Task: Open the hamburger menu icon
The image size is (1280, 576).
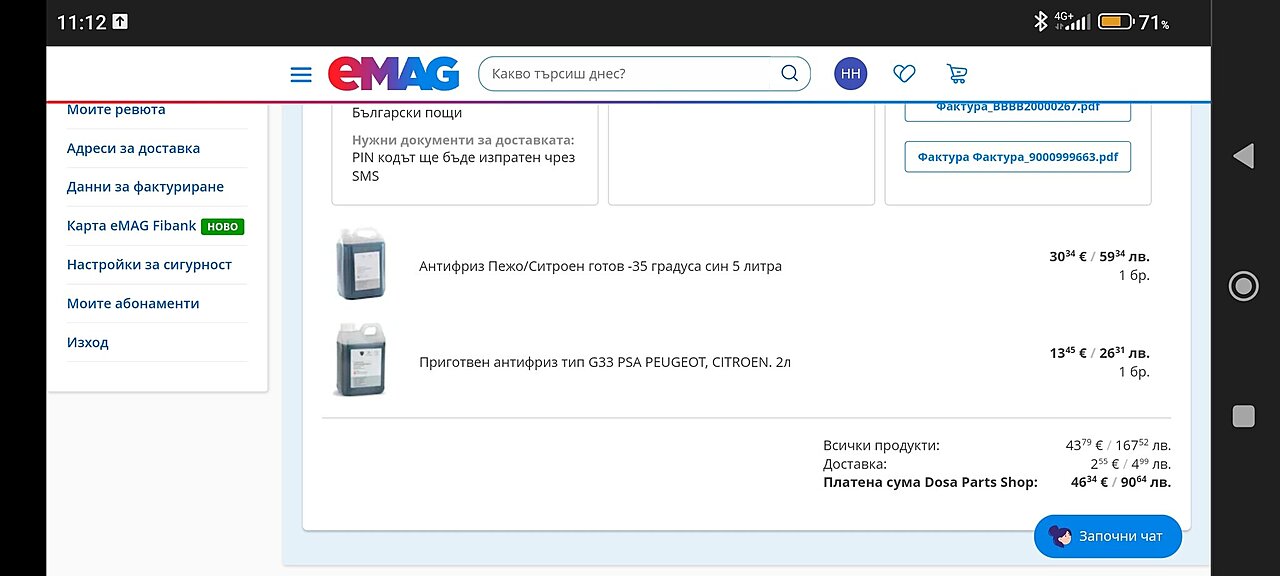Action: click(301, 75)
